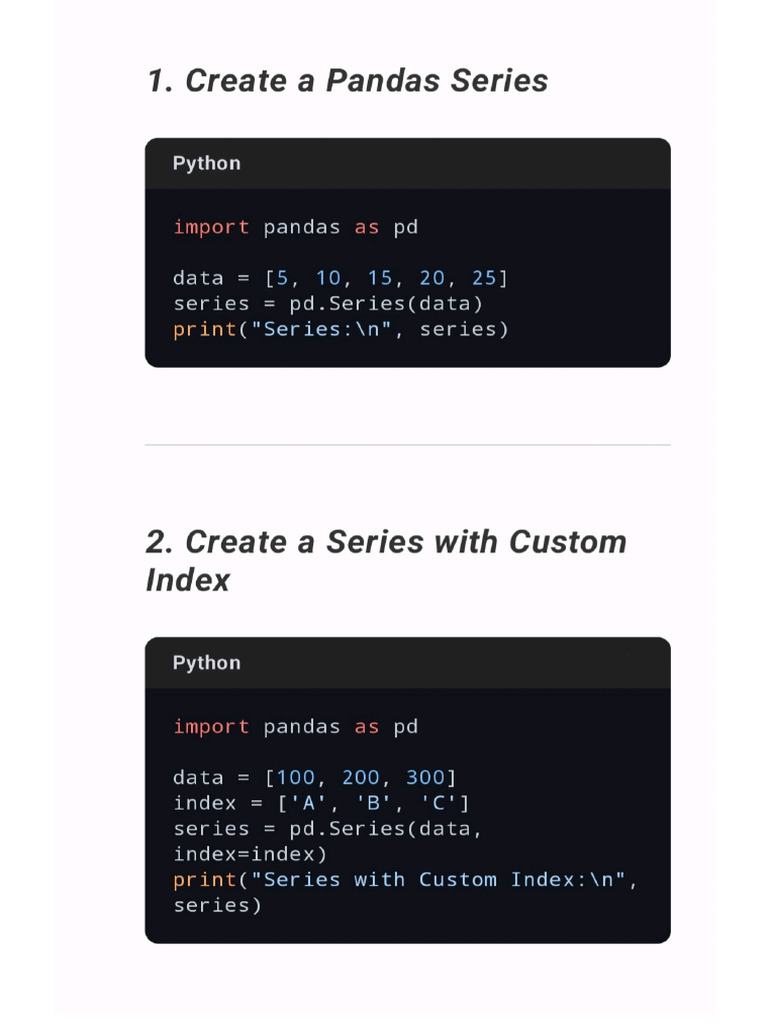Click the number 25 in the first data list
Viewport: 768px width, 1024px height.
[484, 278]
